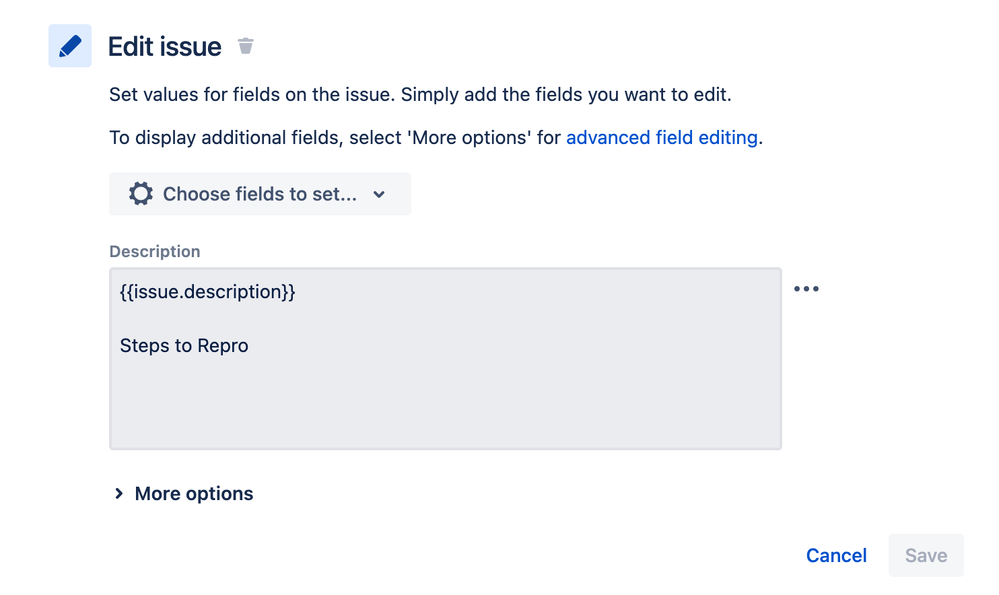Click the To display additional fields sentence
Screen dimensions: 999x595
[436, 138]
